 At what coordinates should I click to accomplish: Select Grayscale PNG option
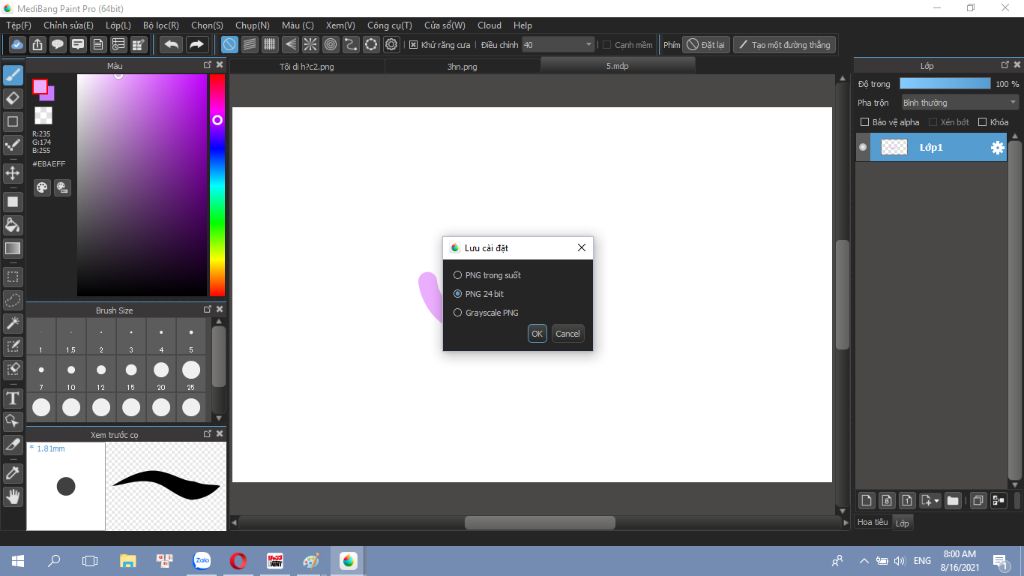click(x=486, y=313)
